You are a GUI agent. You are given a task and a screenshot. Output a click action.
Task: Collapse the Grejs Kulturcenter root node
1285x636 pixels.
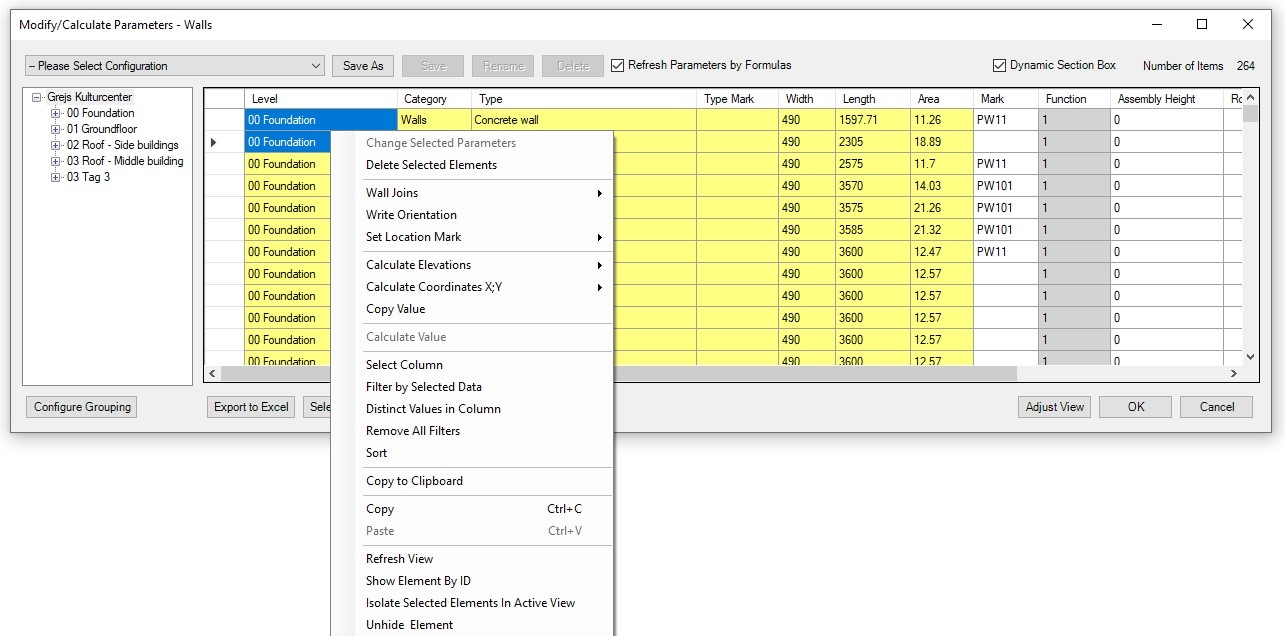tap(37, 98)
